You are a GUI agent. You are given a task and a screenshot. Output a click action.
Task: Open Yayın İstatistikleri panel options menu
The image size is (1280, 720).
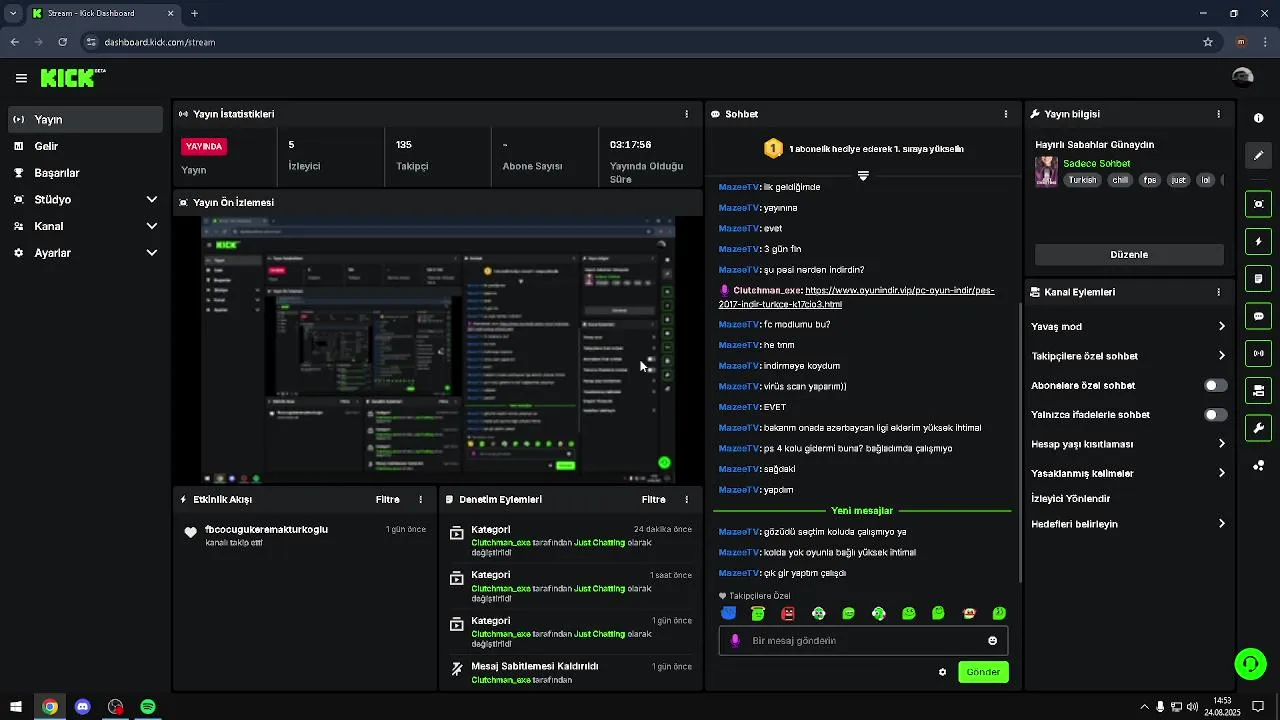(686, 114)
